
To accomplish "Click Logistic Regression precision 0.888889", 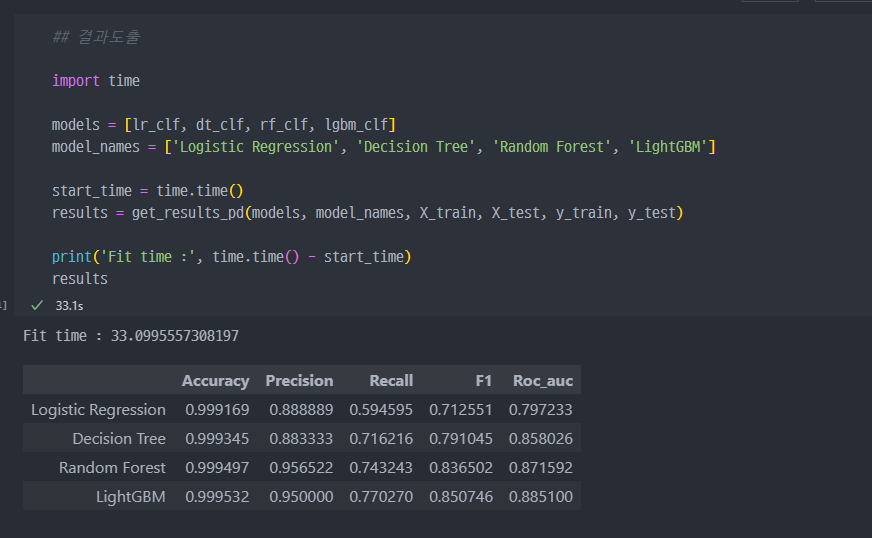I will click(301, 410).
